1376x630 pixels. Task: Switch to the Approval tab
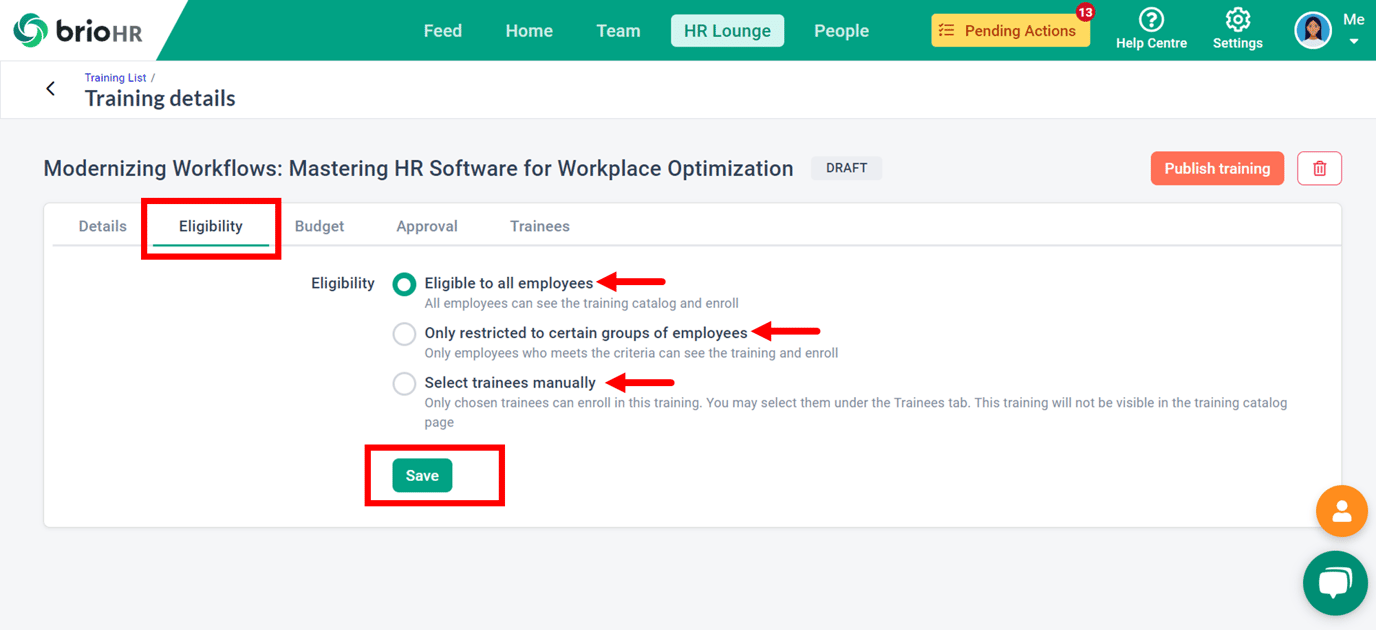[427, 226]
